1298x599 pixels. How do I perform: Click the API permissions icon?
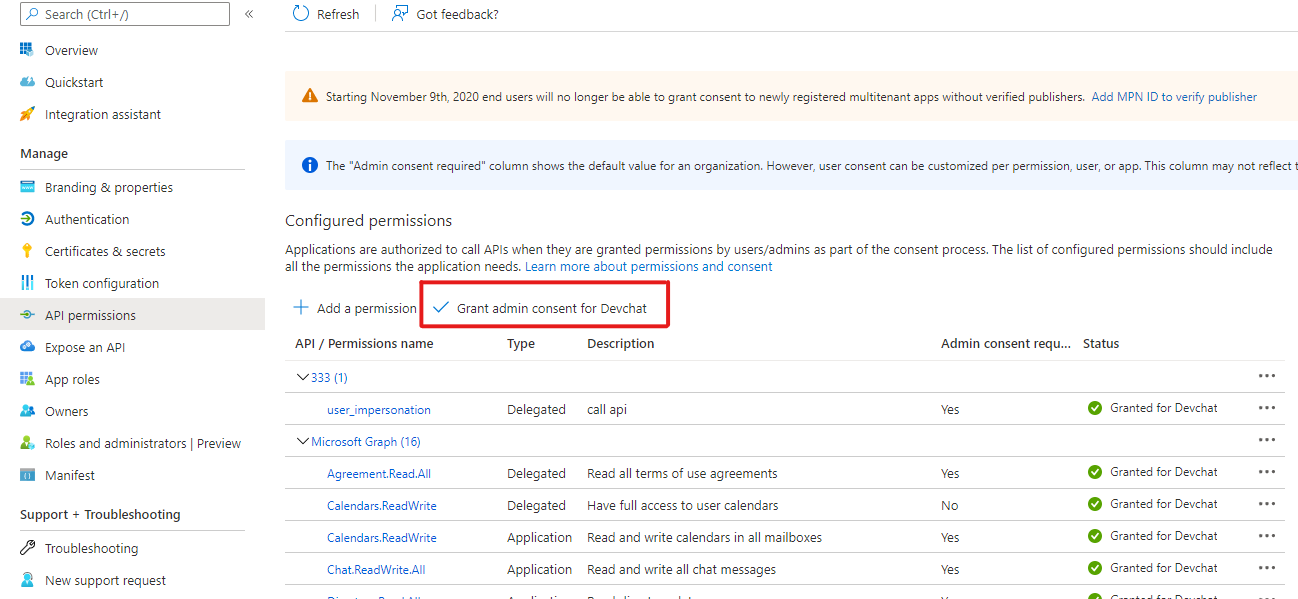28,315
